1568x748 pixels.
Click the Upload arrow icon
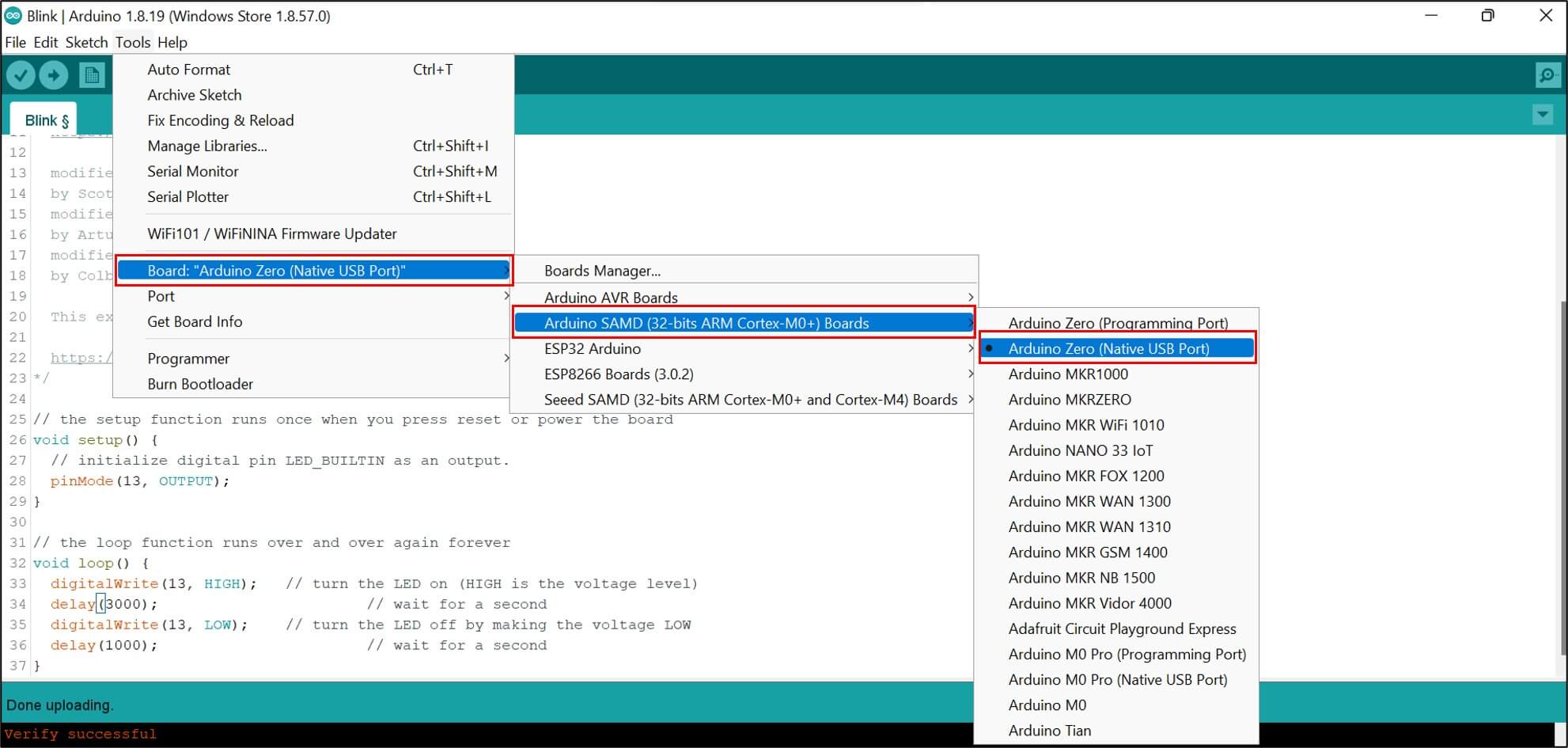54,75
